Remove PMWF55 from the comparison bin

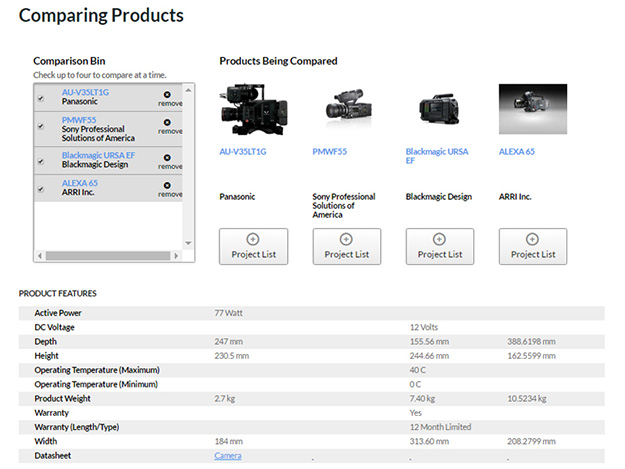point(170,126)
